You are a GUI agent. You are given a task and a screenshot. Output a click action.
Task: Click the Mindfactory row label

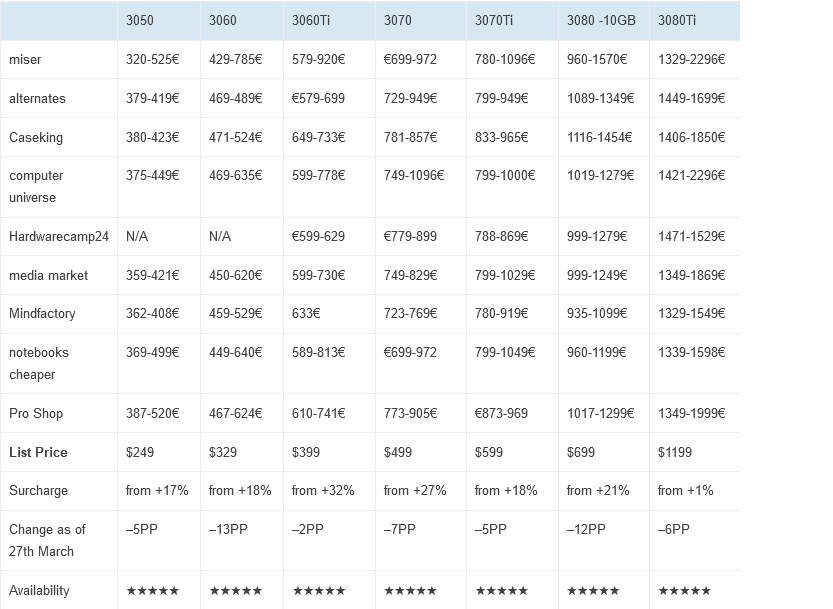(42, 313)
